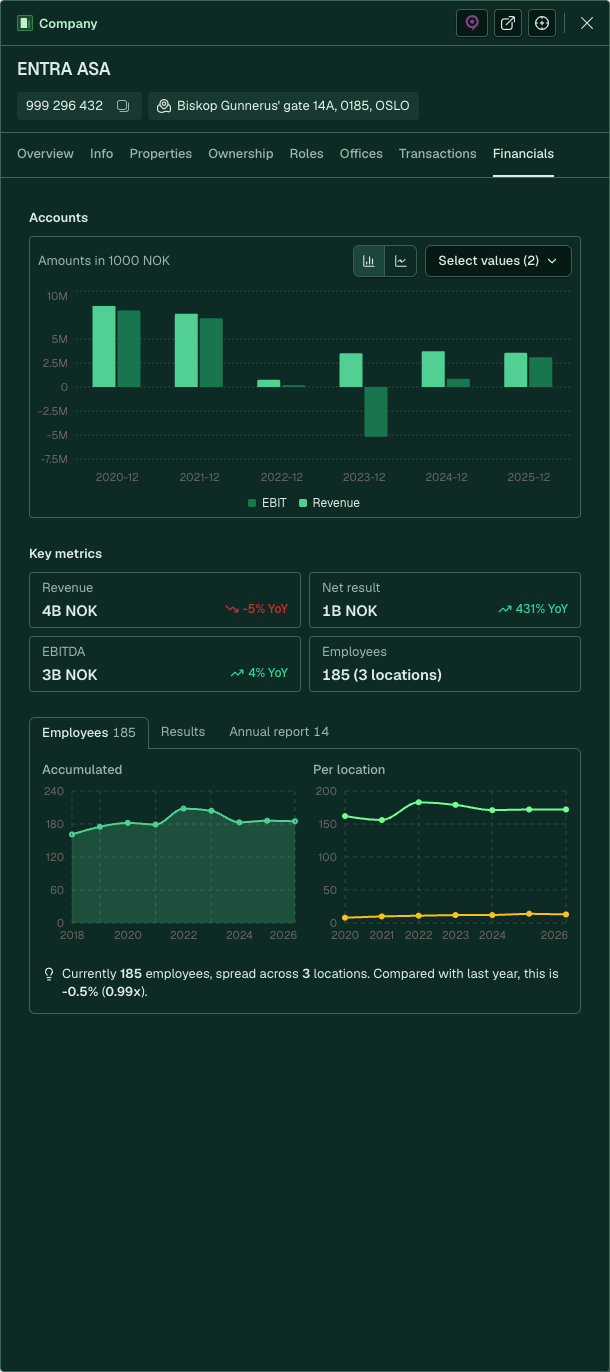Click the map pin location icon
Screen dimensions: 610x1372
pos(472,23)
